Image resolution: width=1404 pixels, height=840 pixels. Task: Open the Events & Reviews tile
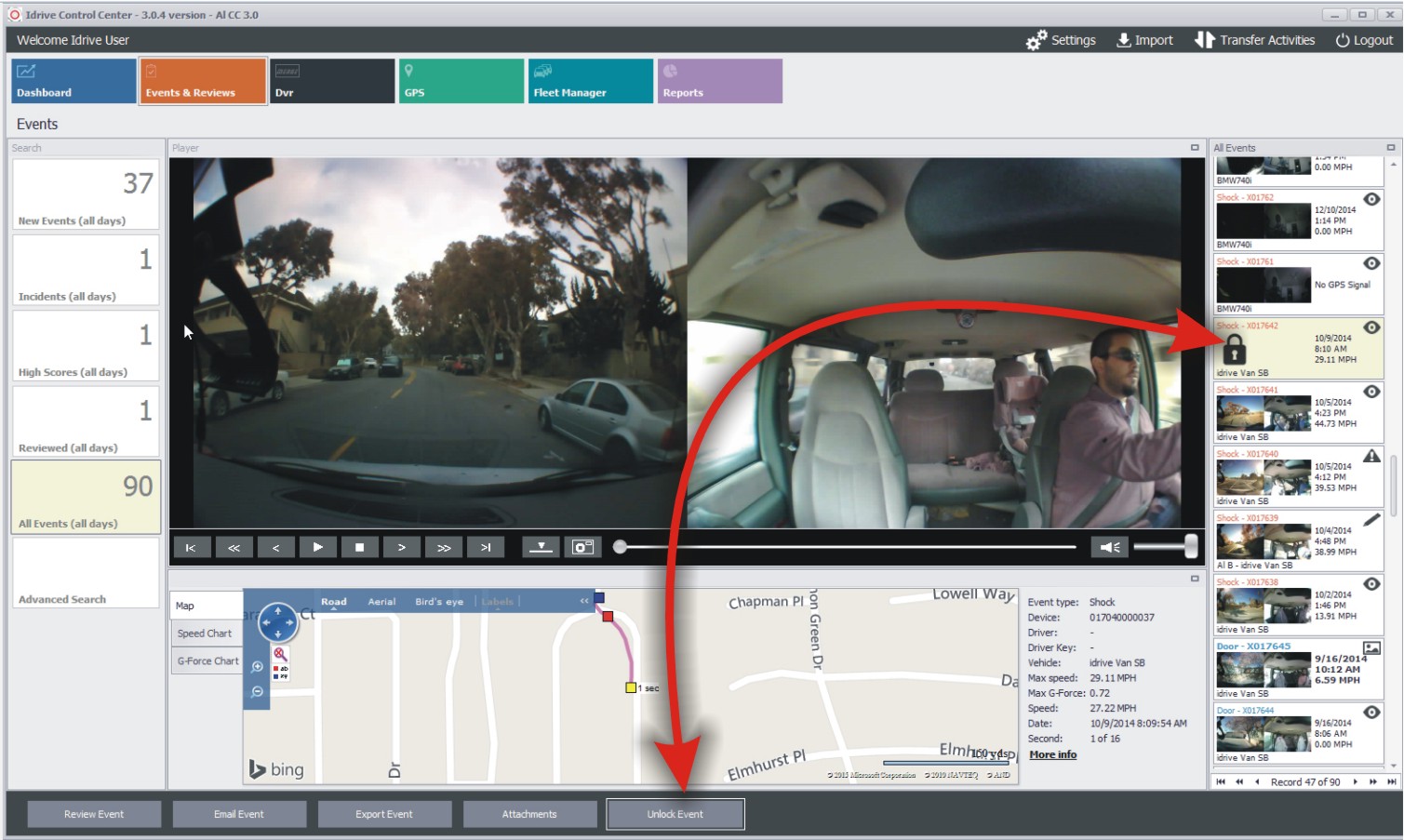(203, 81)
